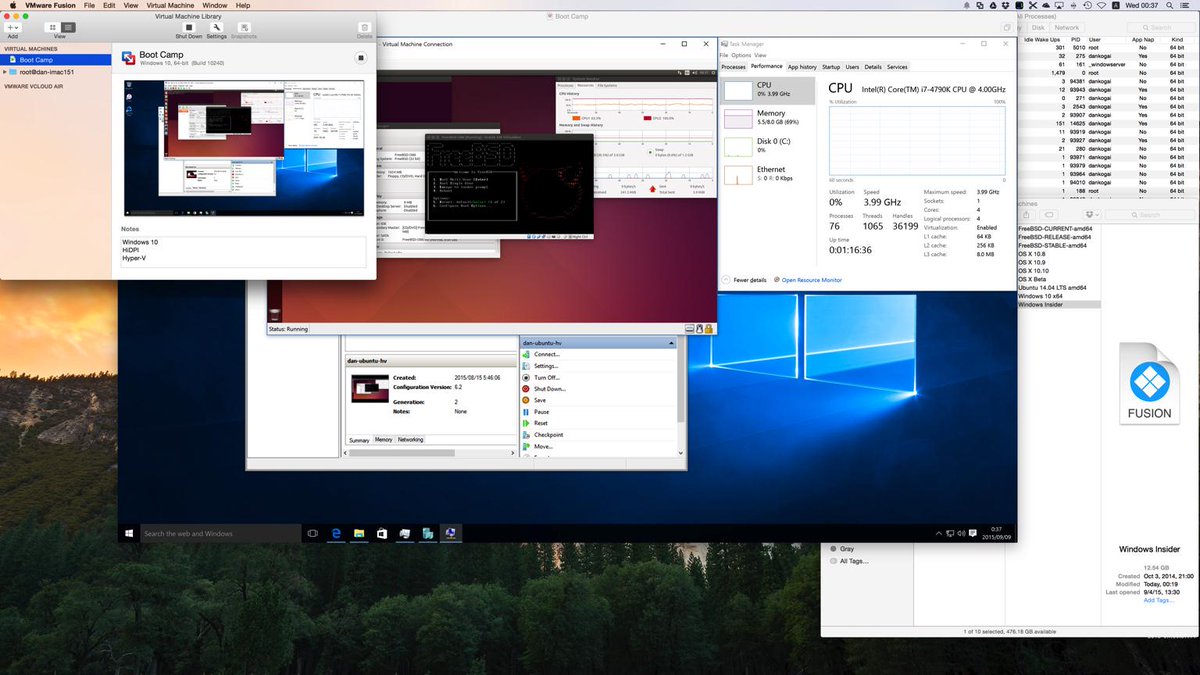Open File Explorer from taskbar
1200x675 pixels.
click(x=359, y=534)
